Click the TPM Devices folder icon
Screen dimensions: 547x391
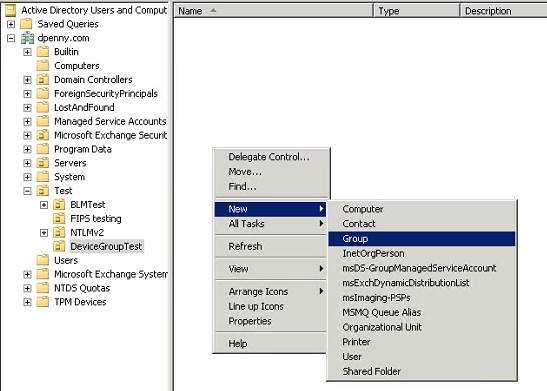[x=43, y=302]
